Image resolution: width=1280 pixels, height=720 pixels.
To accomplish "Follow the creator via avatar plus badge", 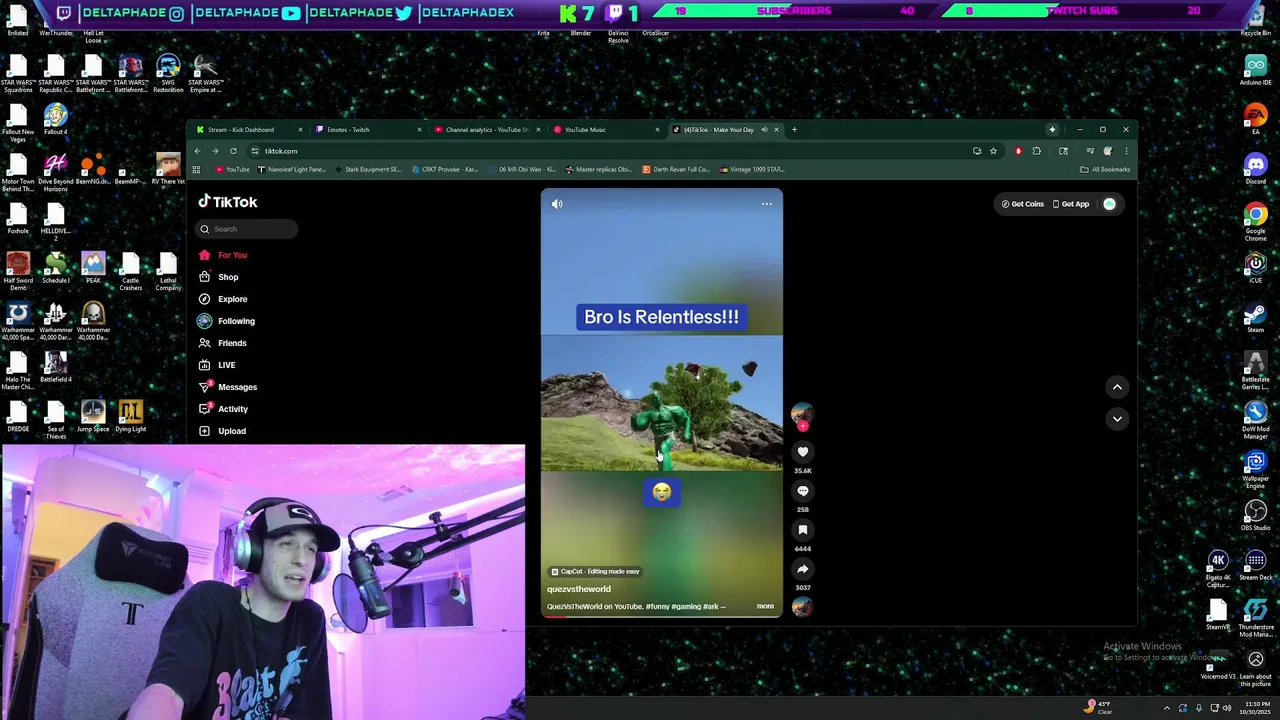I will click(802, 427).
